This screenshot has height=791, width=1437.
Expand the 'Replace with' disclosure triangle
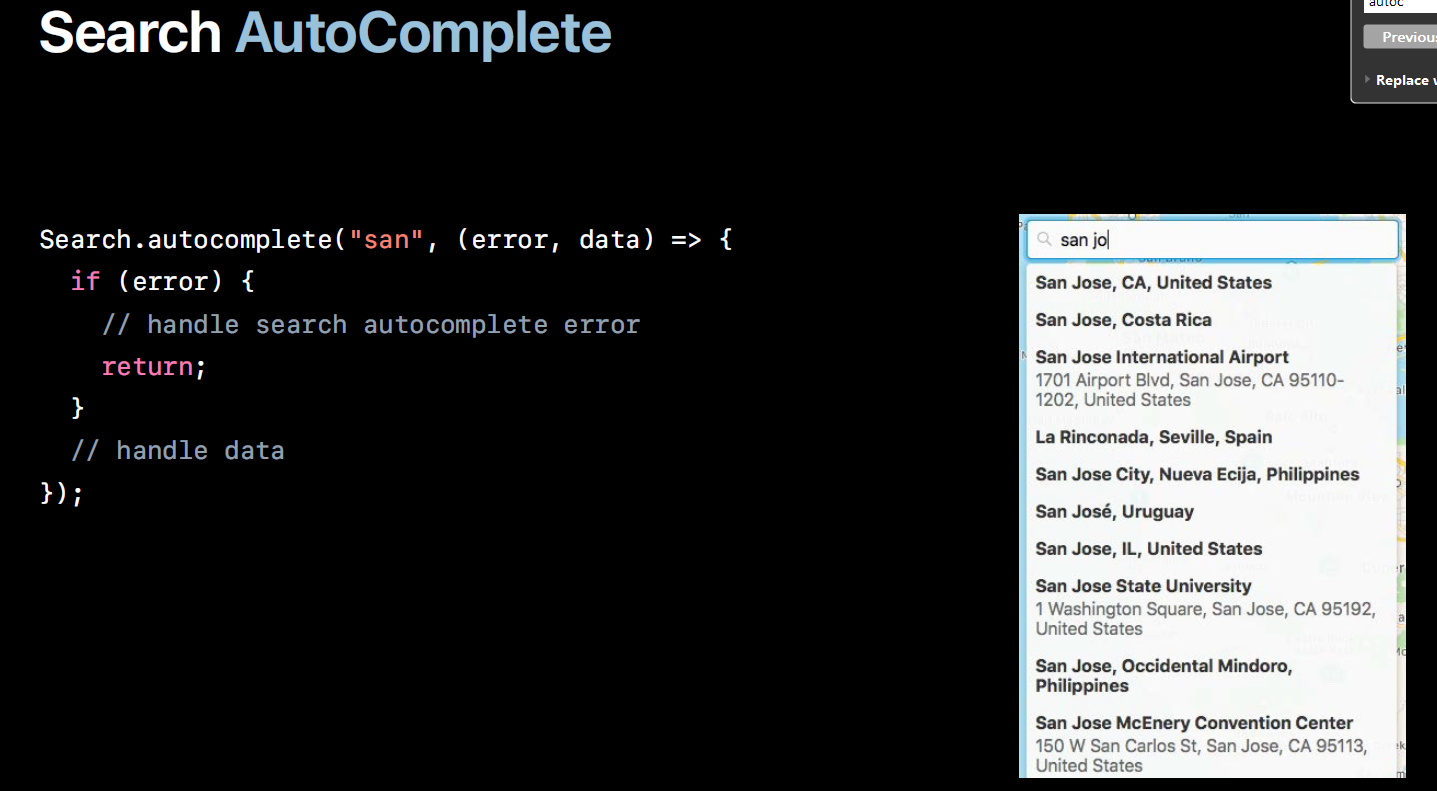1367,80
